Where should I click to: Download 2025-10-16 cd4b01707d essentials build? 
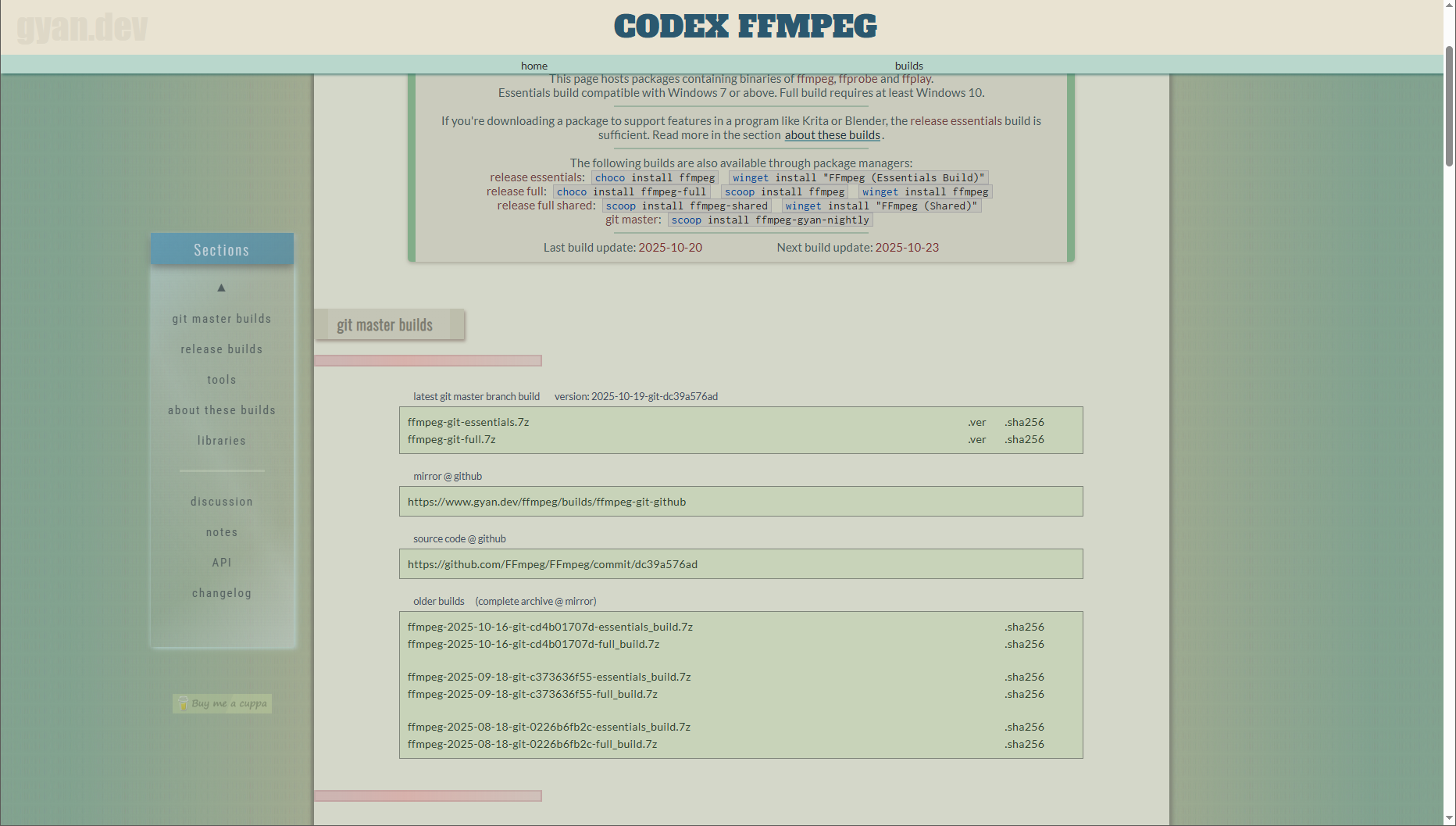click(x=550, y=627)
